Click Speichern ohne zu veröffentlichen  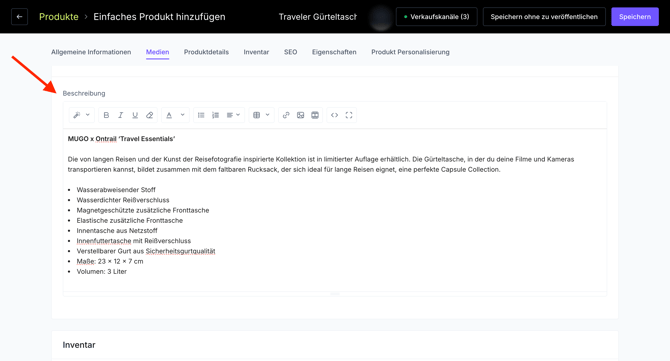click(x=544, y=17)
